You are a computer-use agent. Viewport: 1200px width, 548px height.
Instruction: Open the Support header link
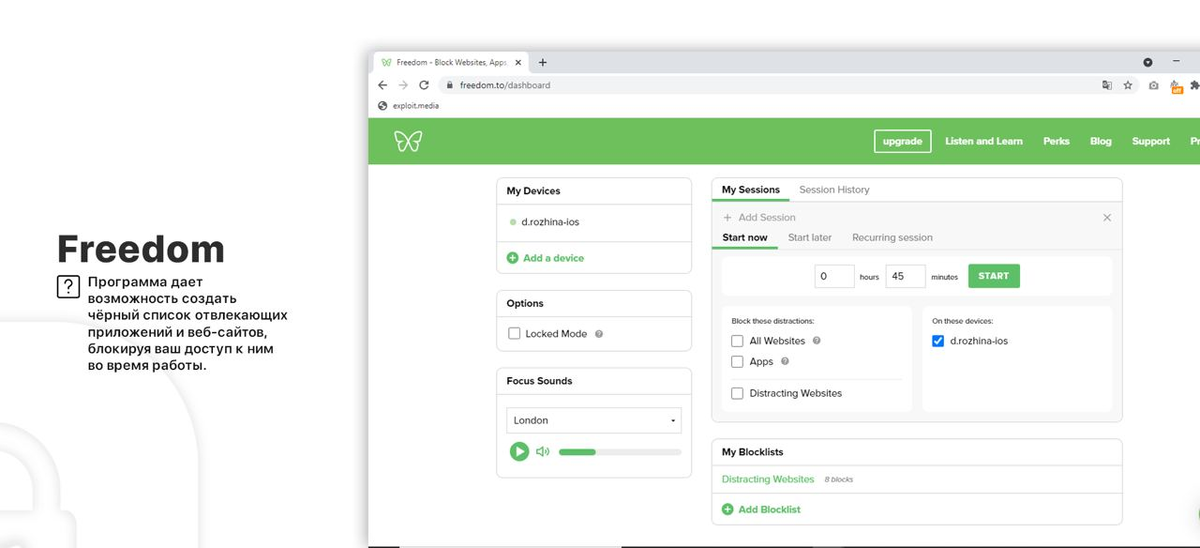1151,141
